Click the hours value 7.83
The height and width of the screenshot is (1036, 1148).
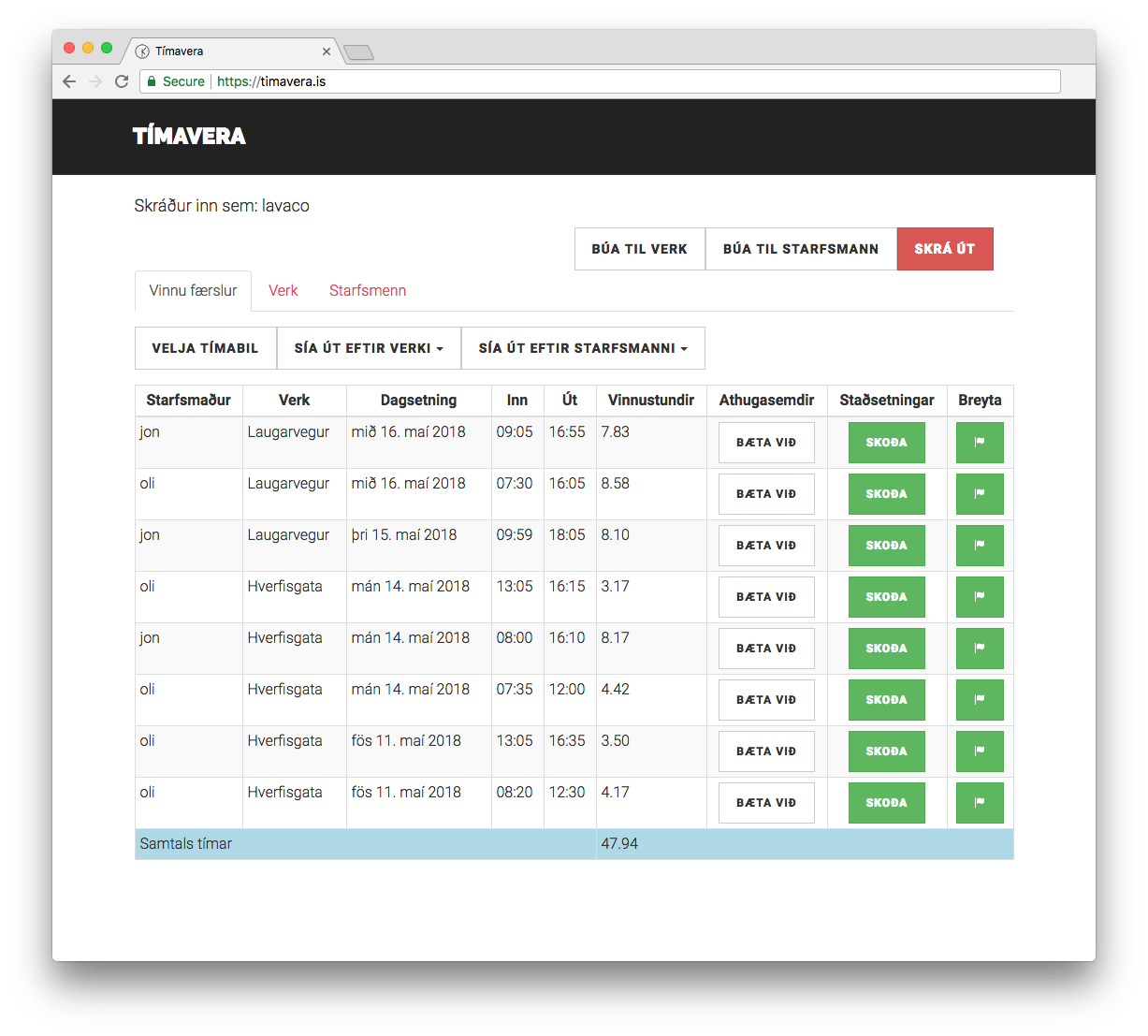click(x=616, y=432)
